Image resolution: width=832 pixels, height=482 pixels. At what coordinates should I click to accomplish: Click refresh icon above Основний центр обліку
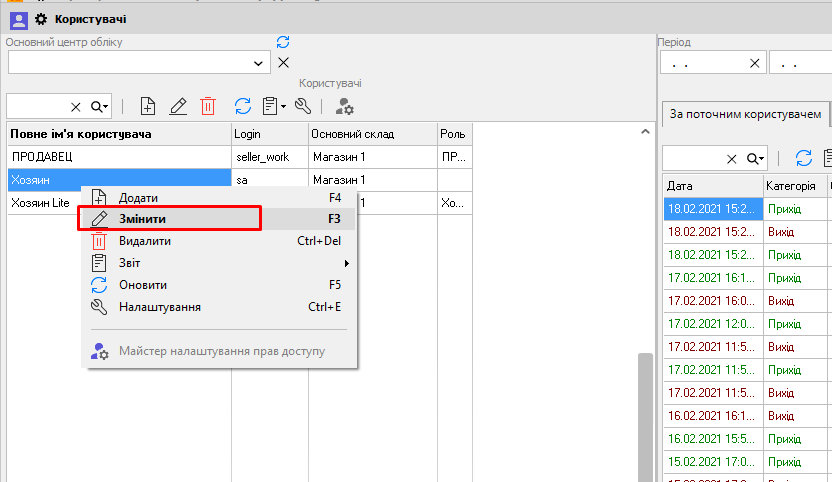[283, 42]
